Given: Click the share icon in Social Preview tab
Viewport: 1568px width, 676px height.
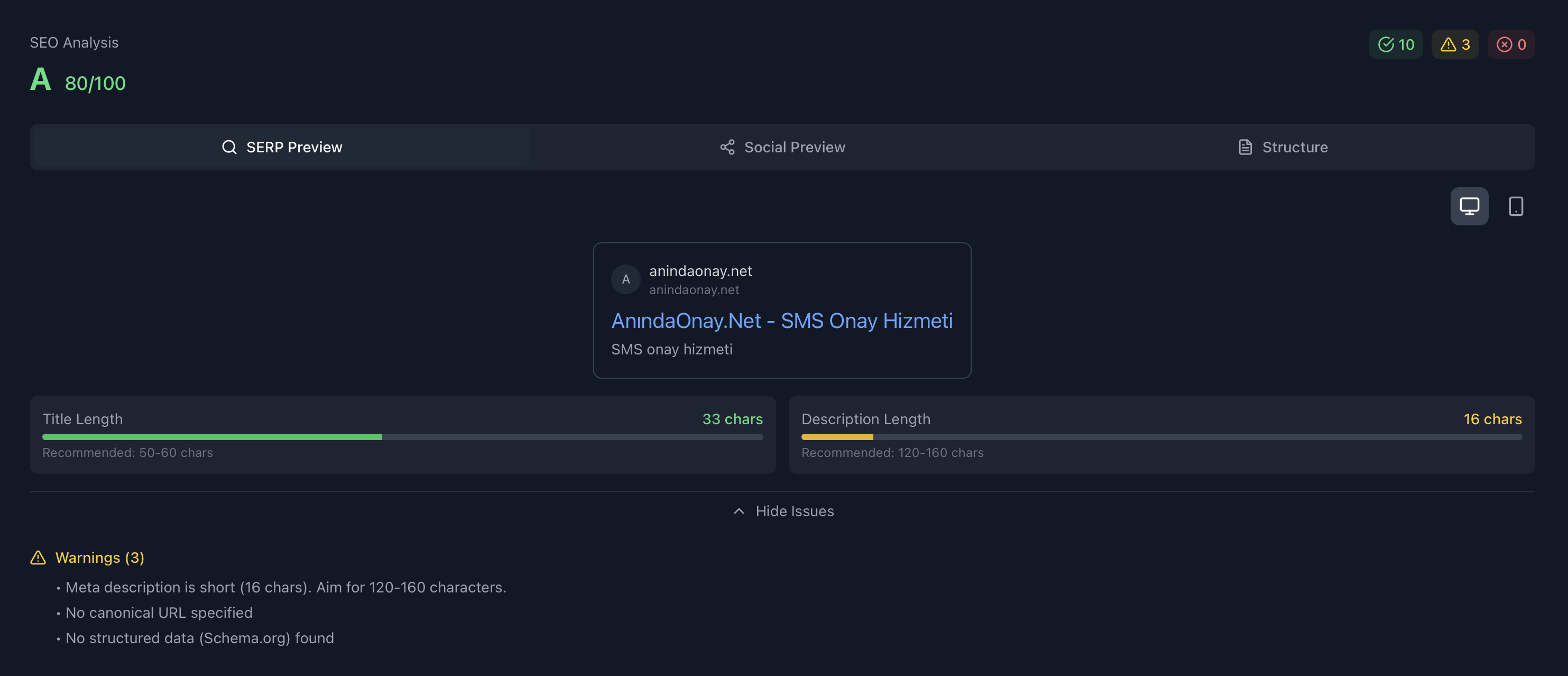Looking at the screenshot, I should pos(727,148).
